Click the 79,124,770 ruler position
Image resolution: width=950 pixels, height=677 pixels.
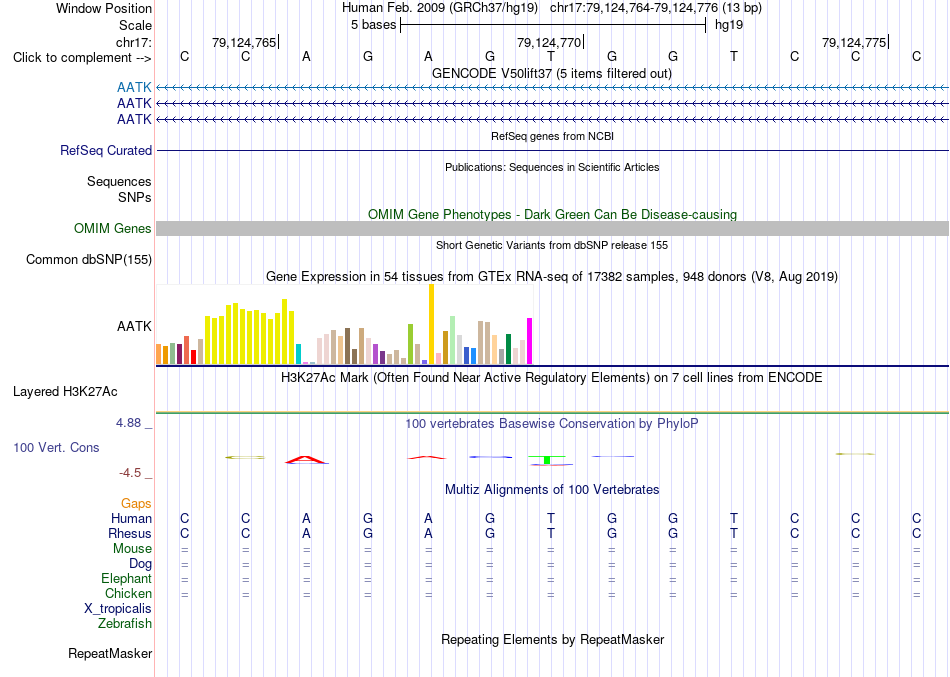tap(549, 42)
